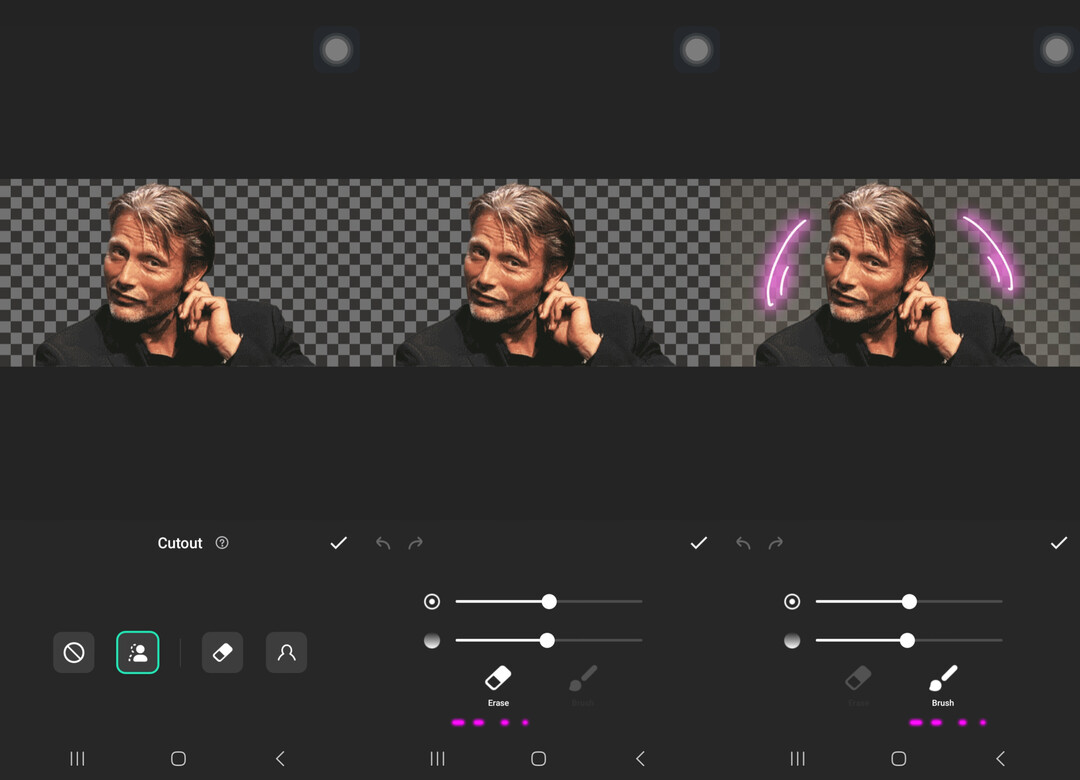
Task: Confirm with the checkmark next to Cutout title
Action: 338,543
